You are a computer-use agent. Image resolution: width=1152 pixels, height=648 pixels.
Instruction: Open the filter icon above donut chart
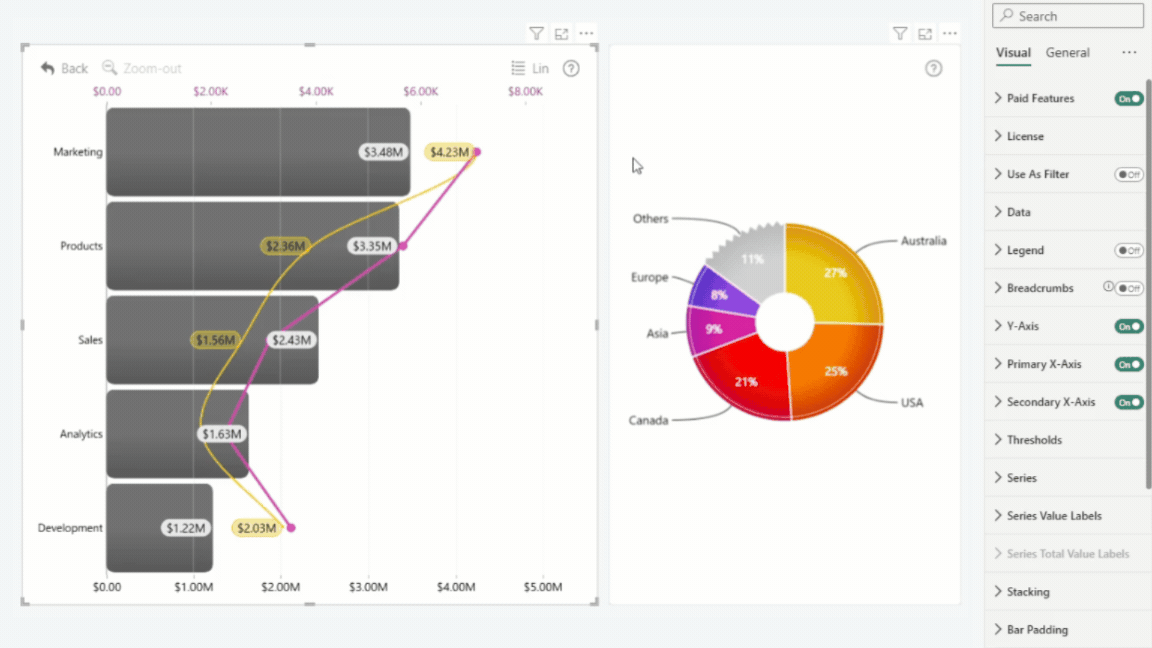pyautogui.click(x=900, y=34)
